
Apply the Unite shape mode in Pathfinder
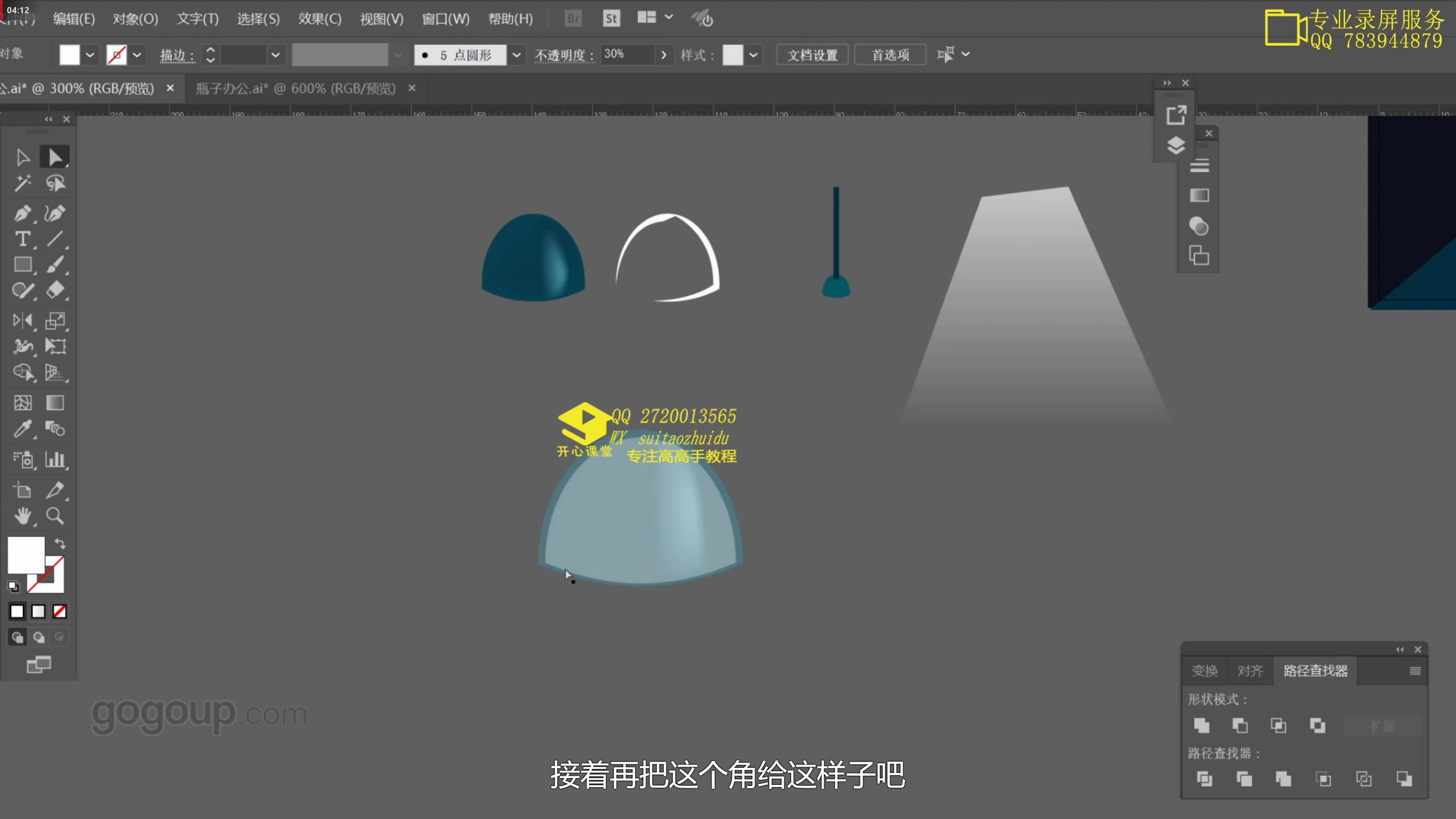click(1202, 726)
